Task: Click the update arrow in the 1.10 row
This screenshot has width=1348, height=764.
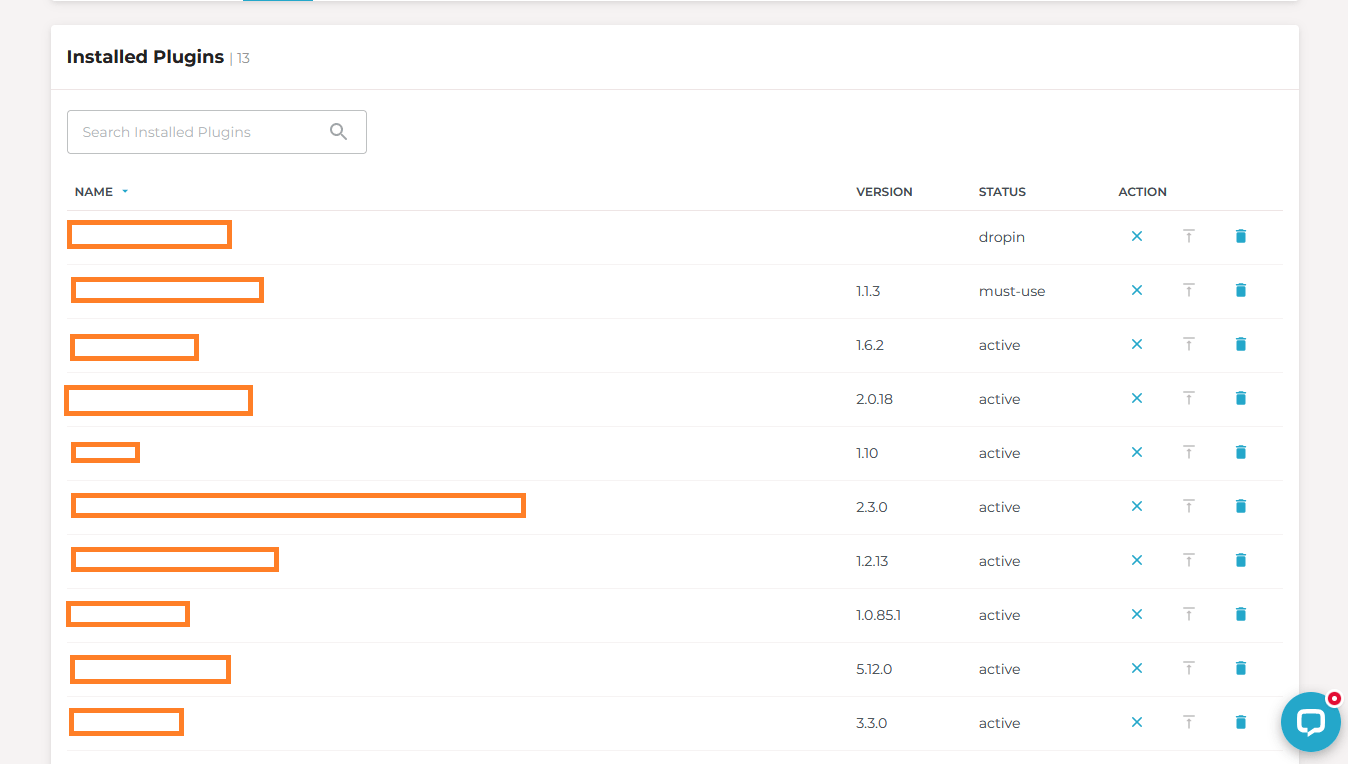Action: (1189, 452)
